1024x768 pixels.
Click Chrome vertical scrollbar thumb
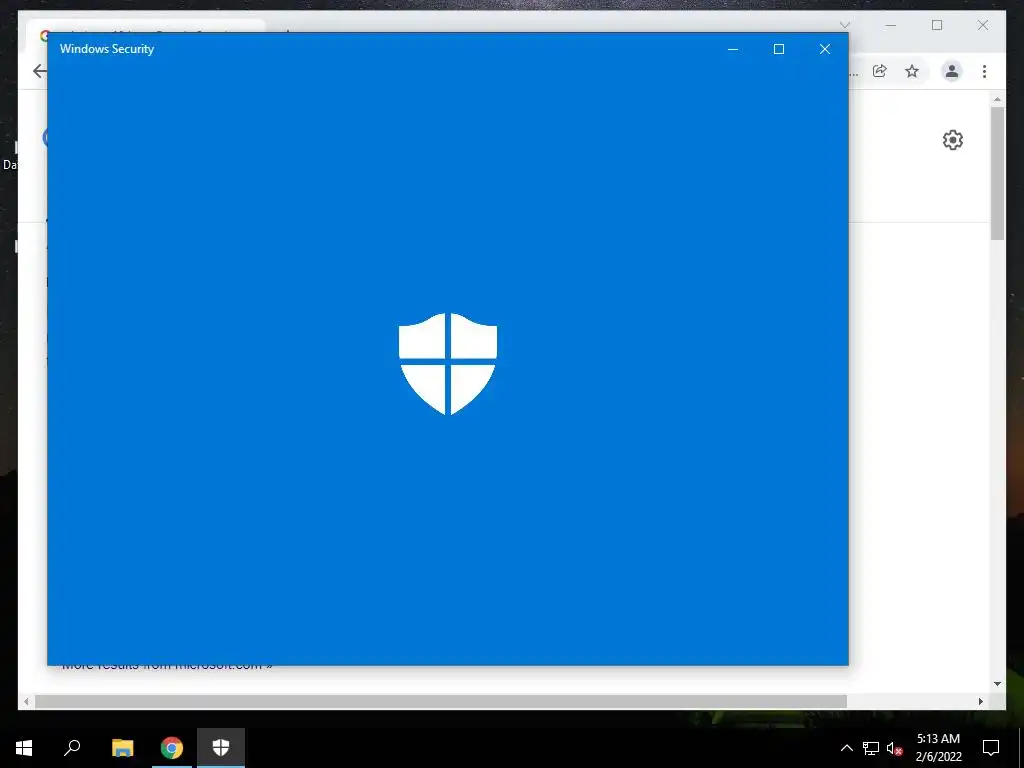pos(997,173)
